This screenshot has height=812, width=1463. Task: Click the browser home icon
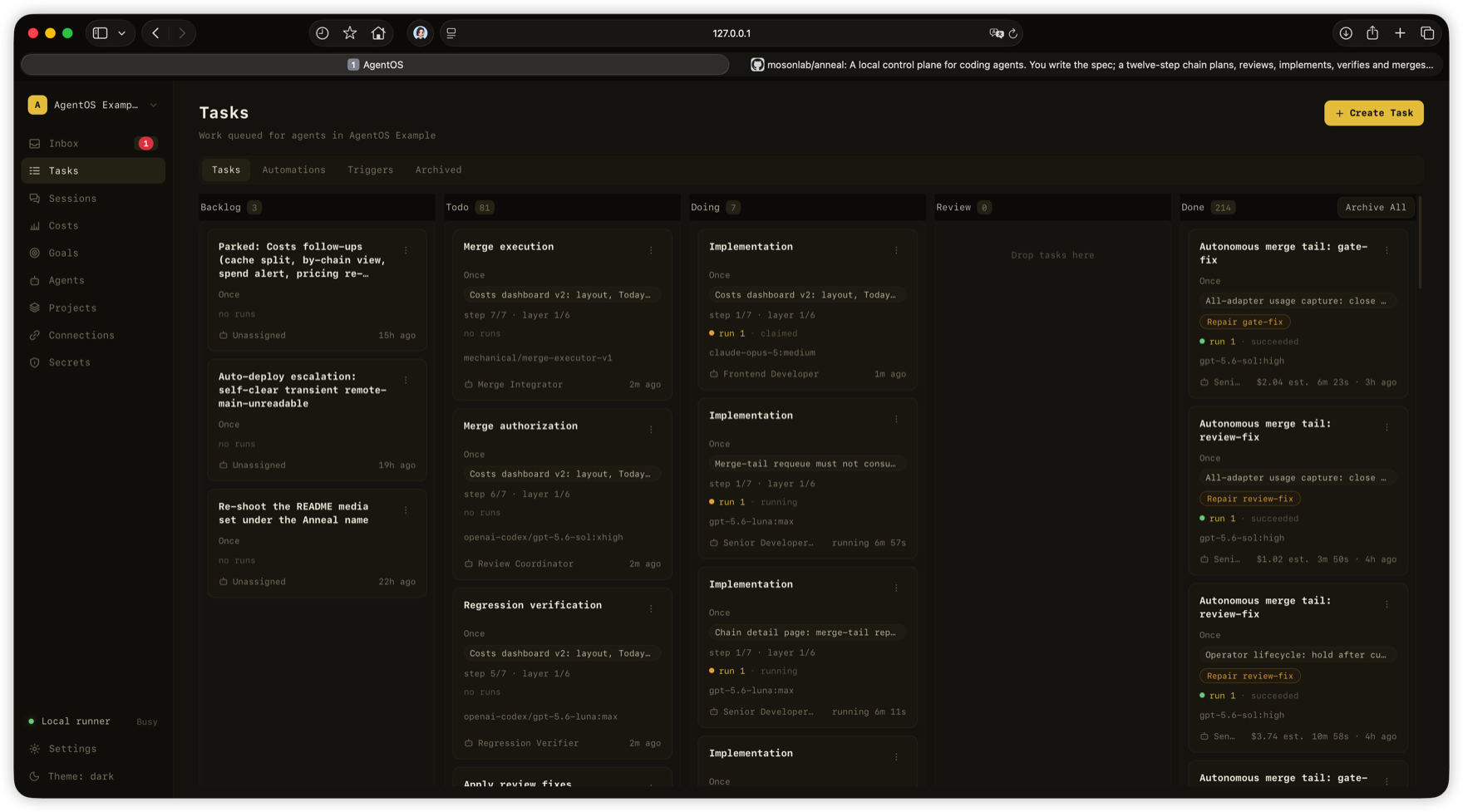pos(378,33)
